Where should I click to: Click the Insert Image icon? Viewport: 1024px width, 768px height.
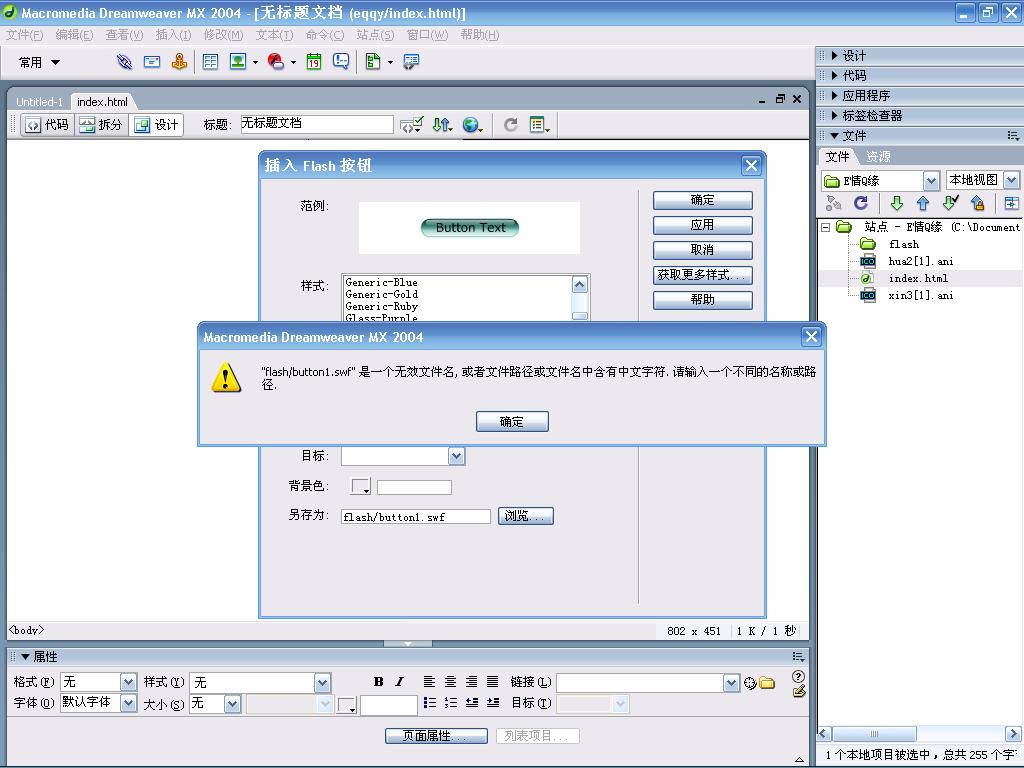tap(238, 62)
